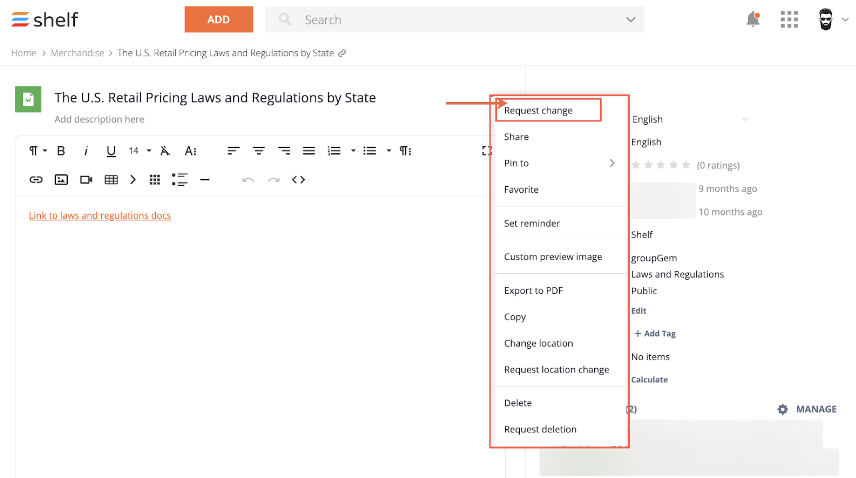Expand user profile arrow
This screenshot has width=856, height=478.
[x=845, y=20]
